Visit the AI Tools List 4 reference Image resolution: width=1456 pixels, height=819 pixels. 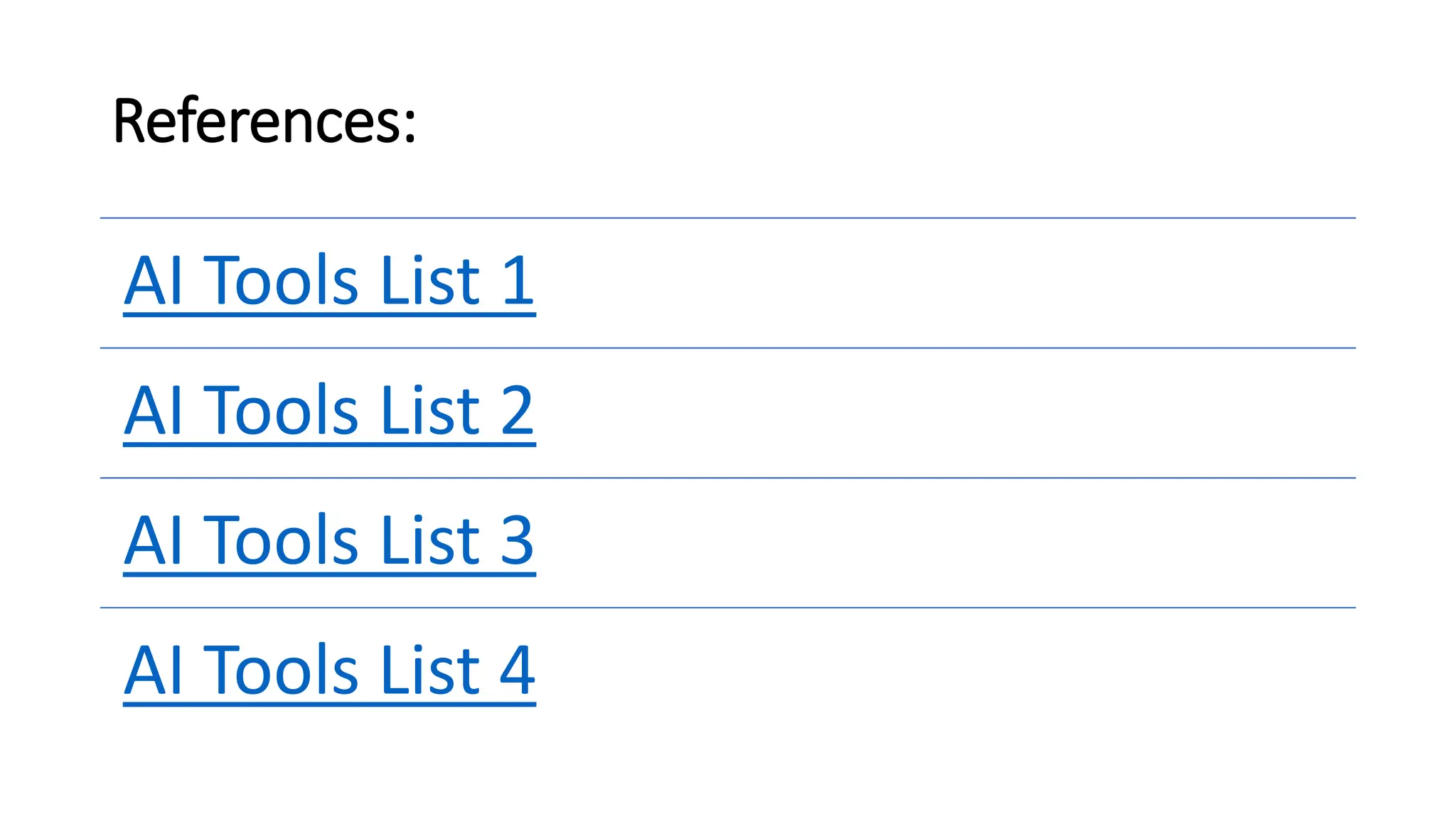click(x=329, y=672)
